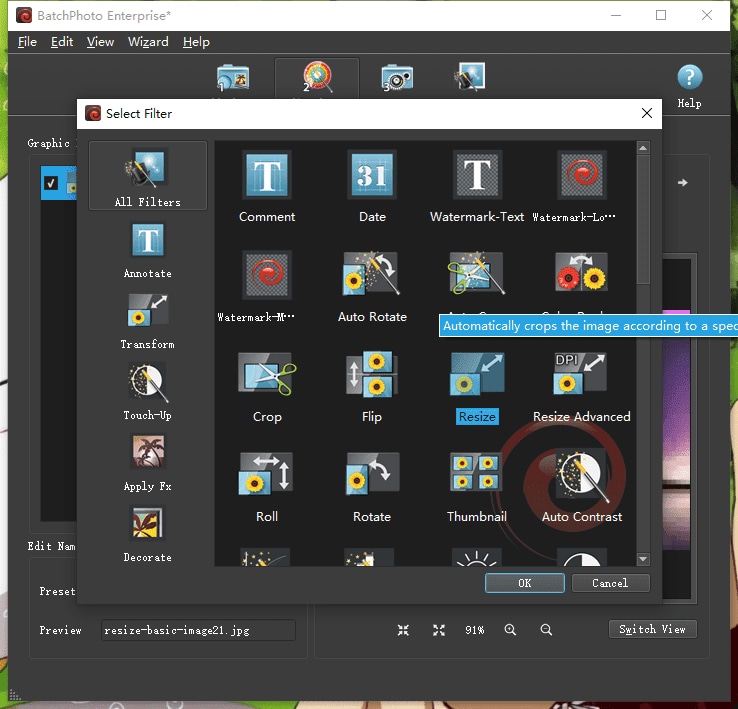Screen dimensions: 738x709
Task: Select the Resize filter icon
Action: click(477, 374)
